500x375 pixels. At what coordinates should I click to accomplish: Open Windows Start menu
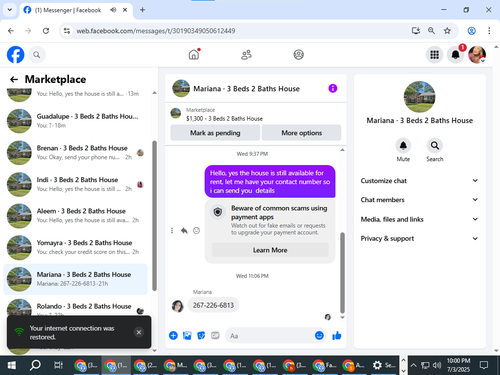[11, 365]
